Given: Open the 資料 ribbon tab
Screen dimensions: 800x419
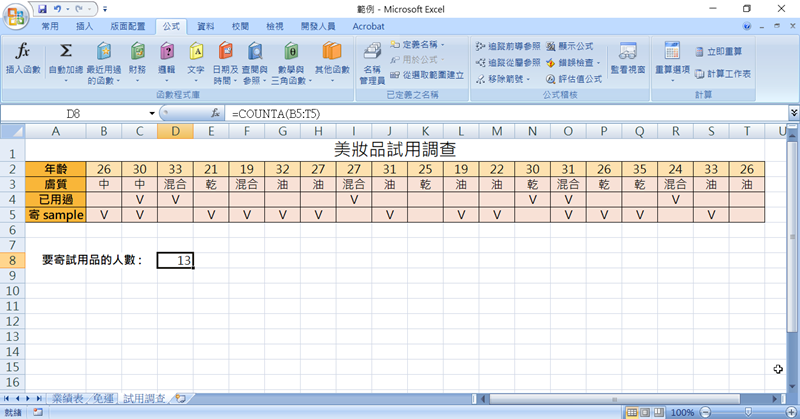Looking at the screenshot, I should pos(205,25).
